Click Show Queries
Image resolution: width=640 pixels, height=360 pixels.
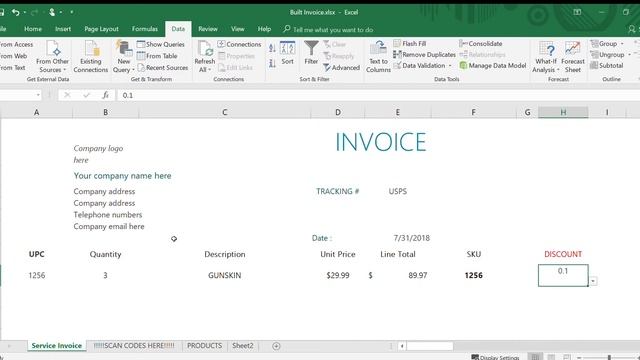click(x=160, y=44)
